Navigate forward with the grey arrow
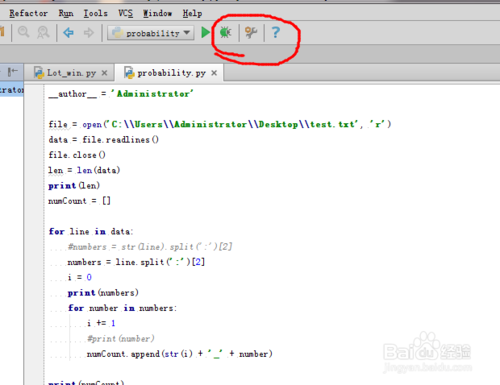The image size is (500, 385). click(89, 33)
